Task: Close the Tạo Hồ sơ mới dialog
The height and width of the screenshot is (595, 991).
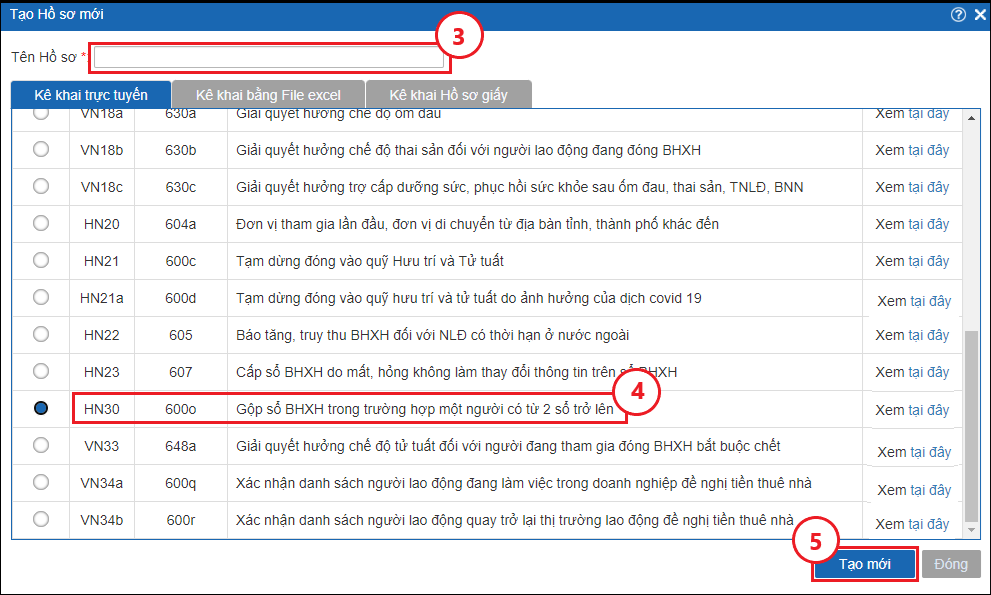Action: 980,14
